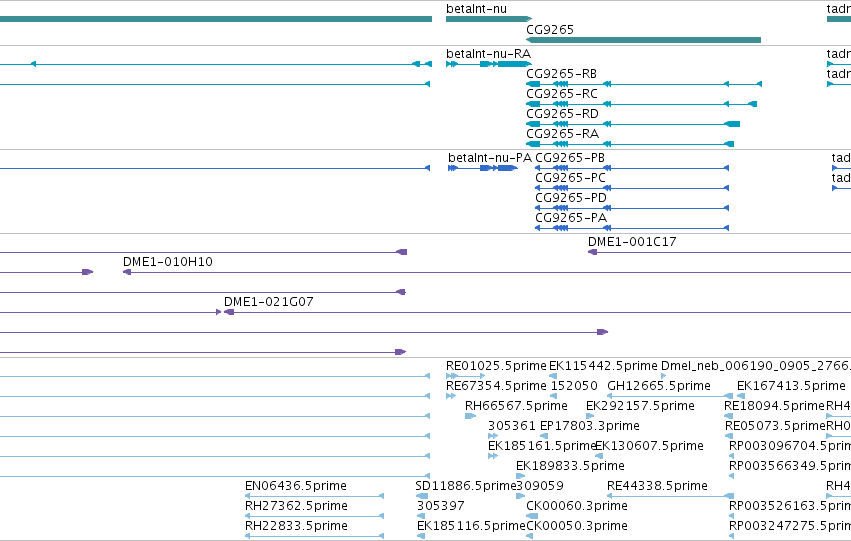Click EK167413.5prime EST label
851x541 pixels.
tap(791, 386)
